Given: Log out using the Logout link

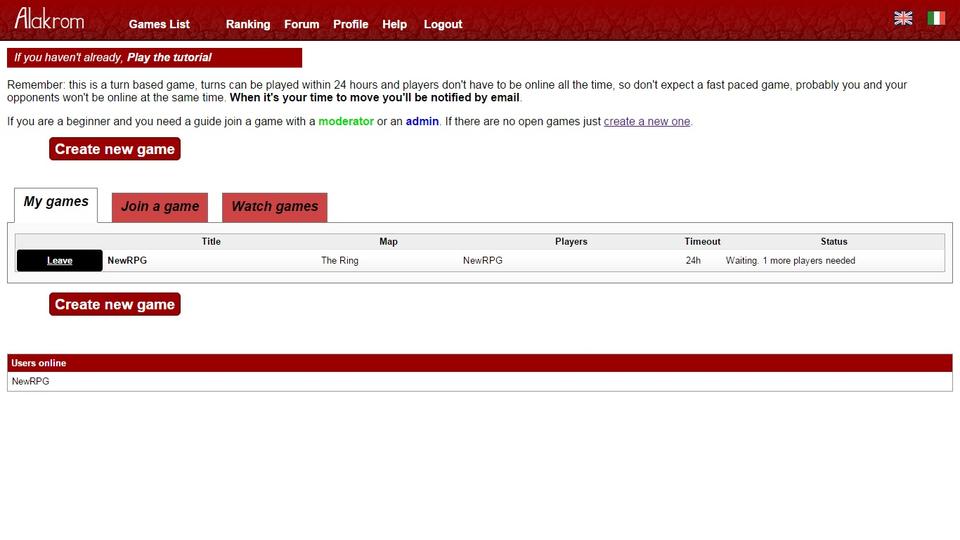Looking at the screenshot, I should tap(443, 24).
